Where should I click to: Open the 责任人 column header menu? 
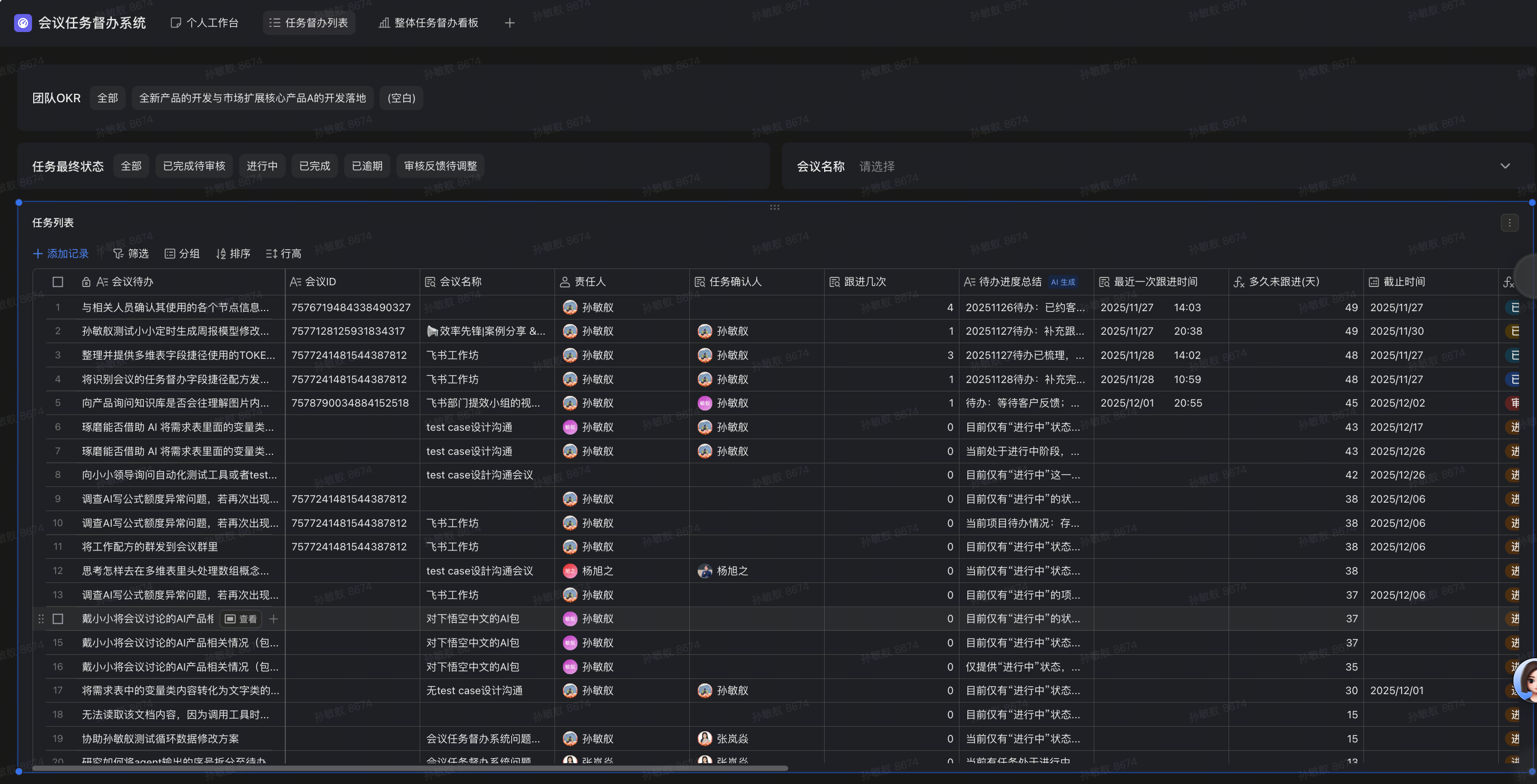coord(589,281)
